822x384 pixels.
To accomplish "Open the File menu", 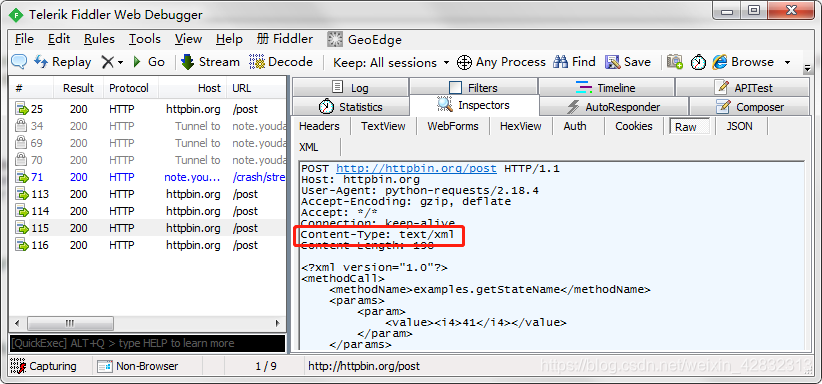I will [x=24, y=39].
